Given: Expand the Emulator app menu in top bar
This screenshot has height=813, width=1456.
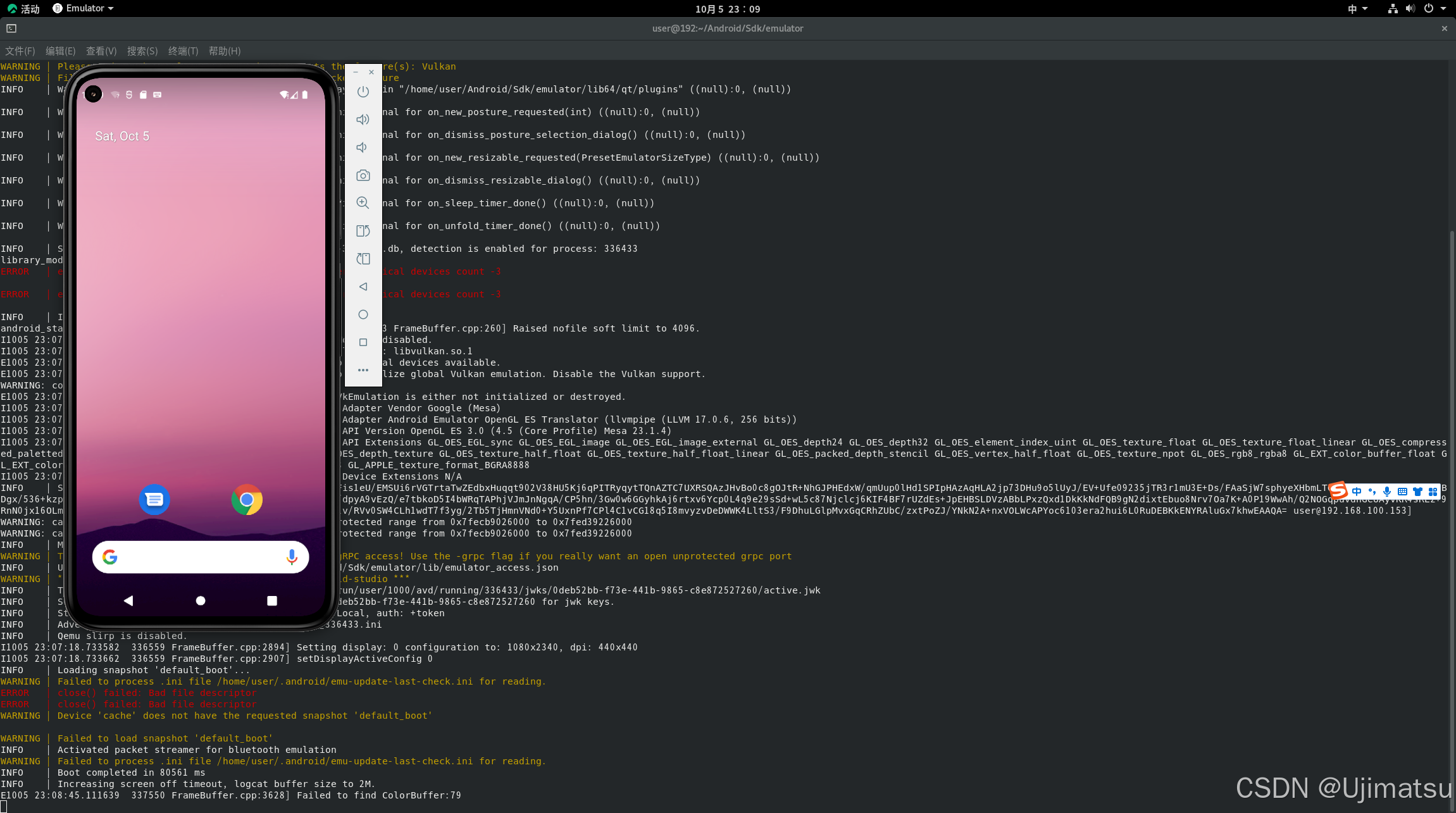Looking at the screenshot, I should (84, 8).
